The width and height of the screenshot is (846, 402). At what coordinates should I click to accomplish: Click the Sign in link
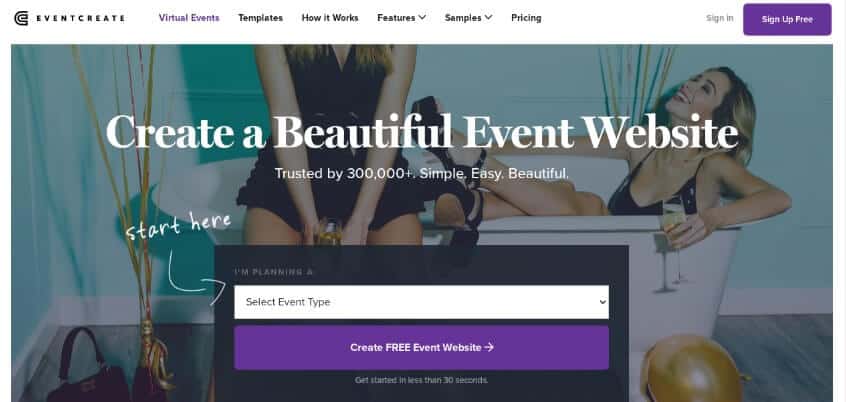click(x=720, y=18)
